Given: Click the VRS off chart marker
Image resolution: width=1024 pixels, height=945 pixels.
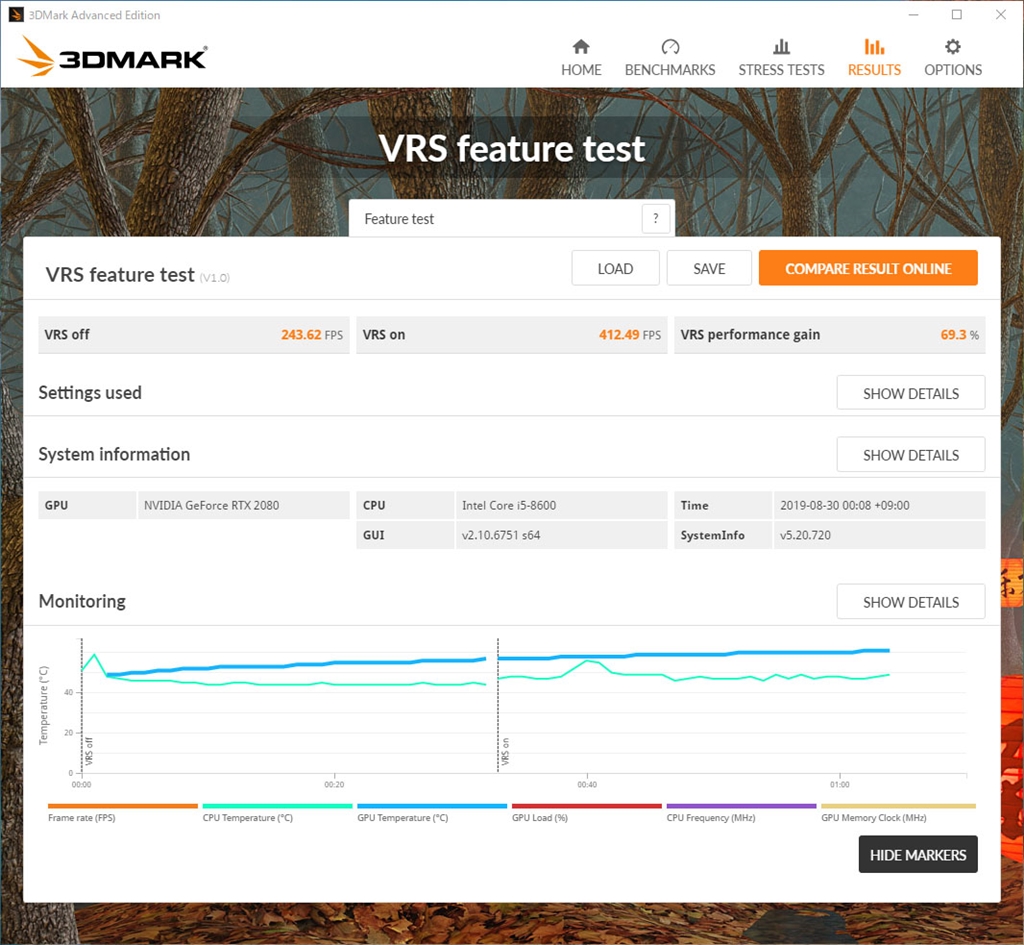Looking at the screenshot, I should 88,751.
